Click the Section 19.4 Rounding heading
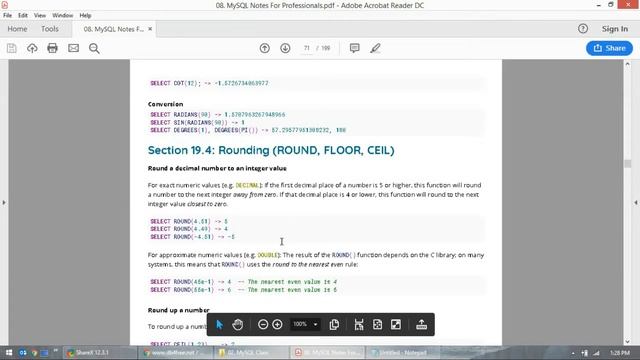 tap(271, 150)
